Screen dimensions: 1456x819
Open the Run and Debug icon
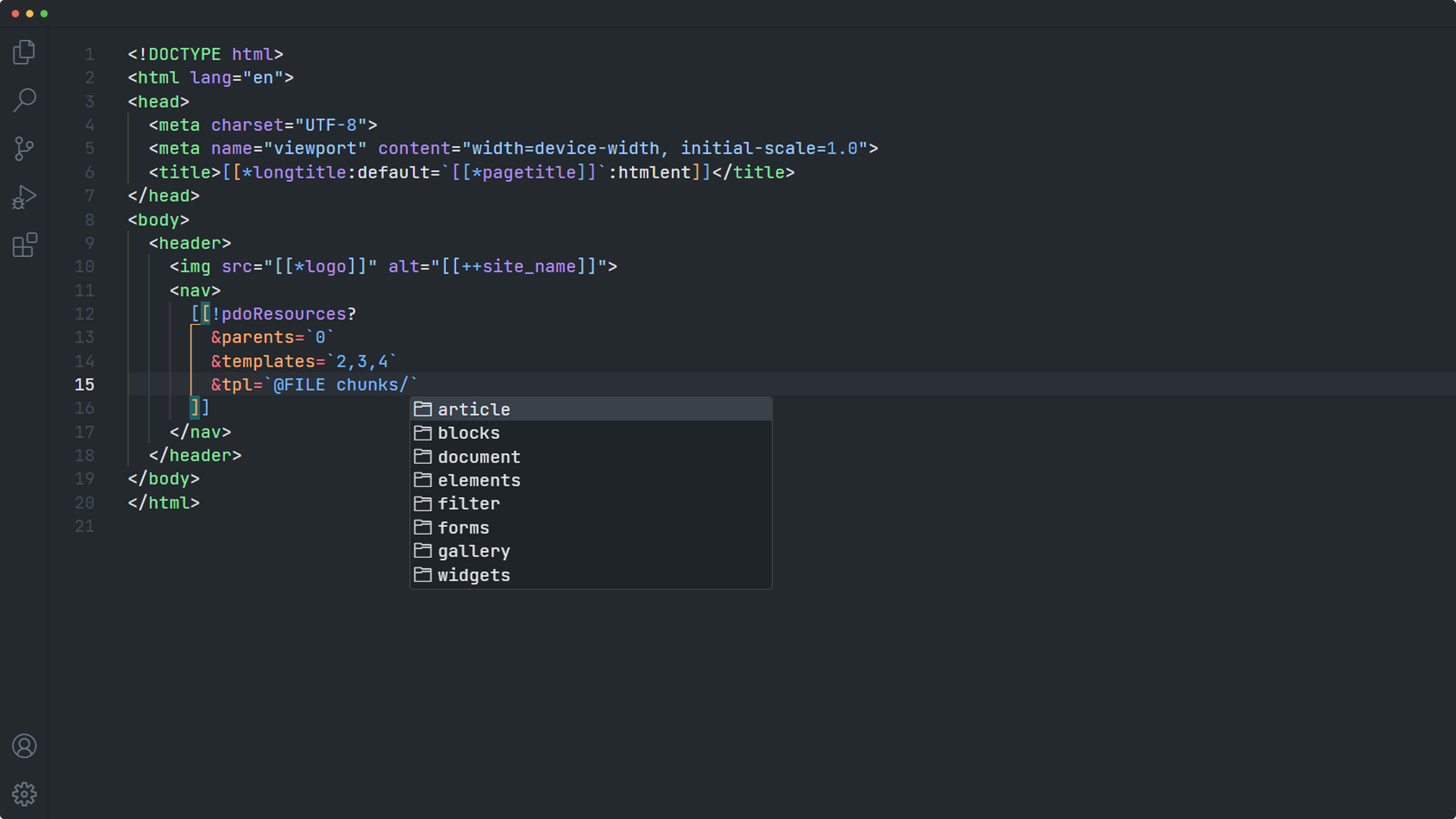(x=24, y=197)
